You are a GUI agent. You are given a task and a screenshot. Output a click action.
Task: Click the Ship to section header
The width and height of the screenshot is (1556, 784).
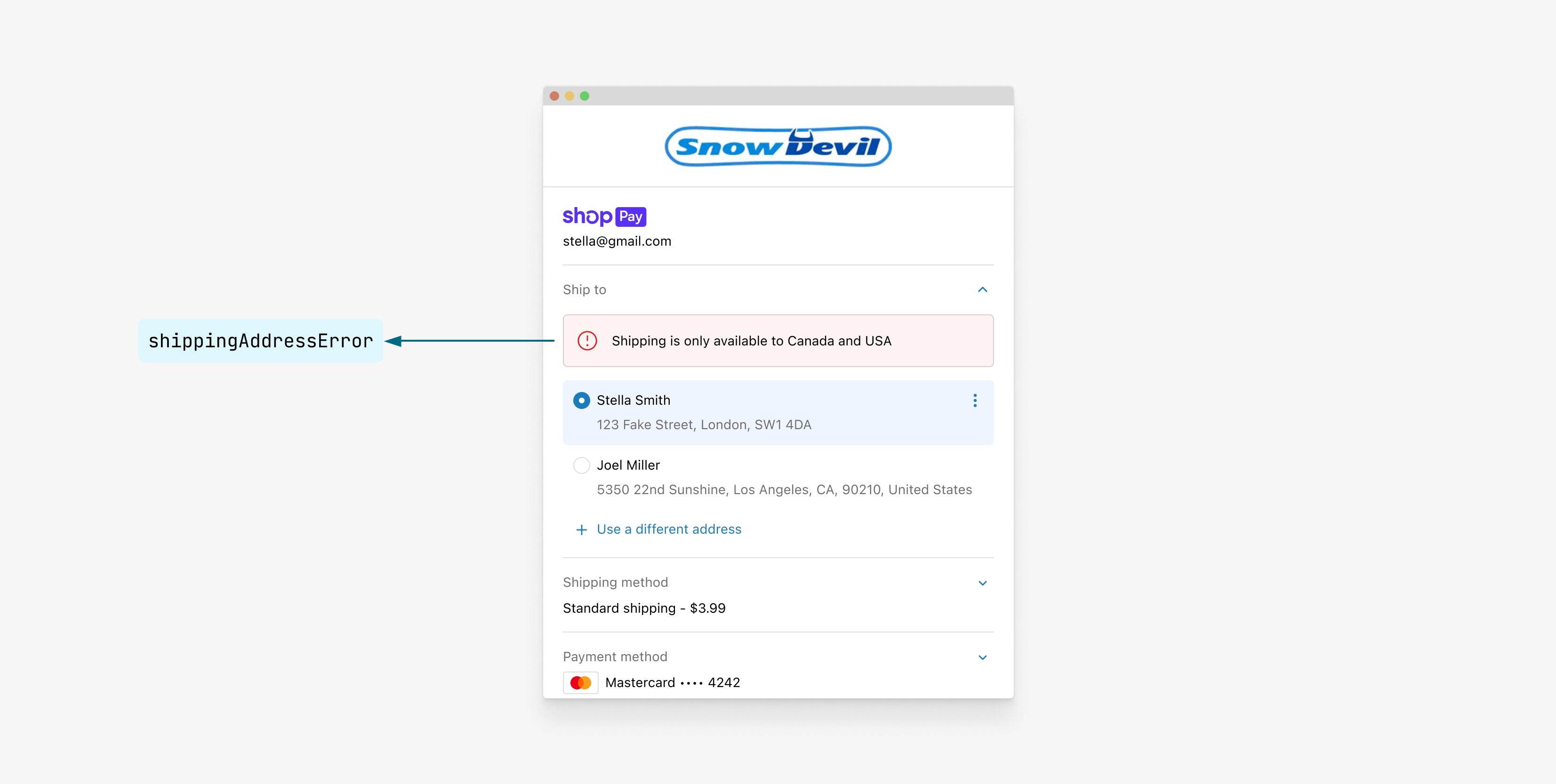[584, 289]
